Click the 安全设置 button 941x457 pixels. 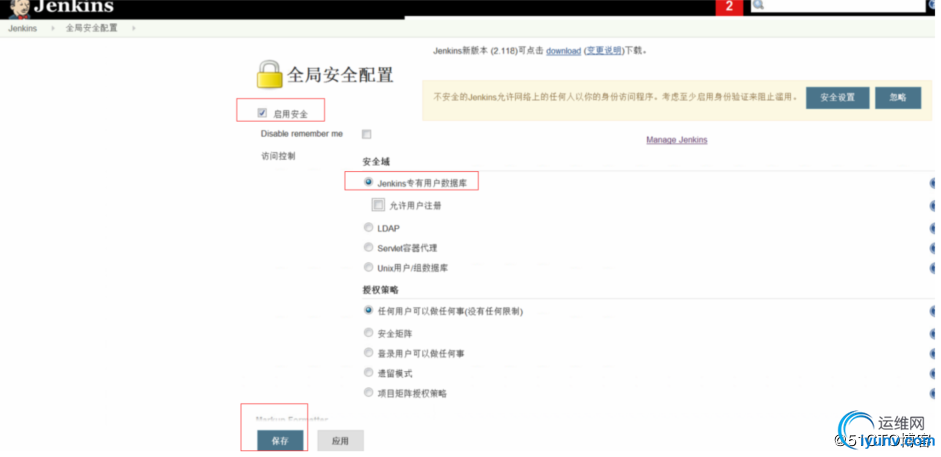[x=837, y=98]
